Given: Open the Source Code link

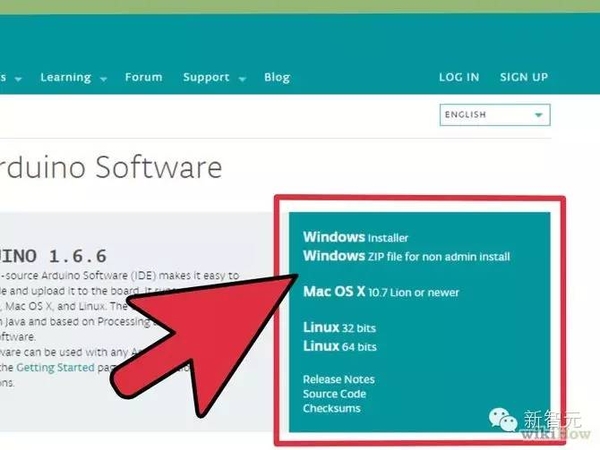Looking at the screenshot, I should coord(334,394).
